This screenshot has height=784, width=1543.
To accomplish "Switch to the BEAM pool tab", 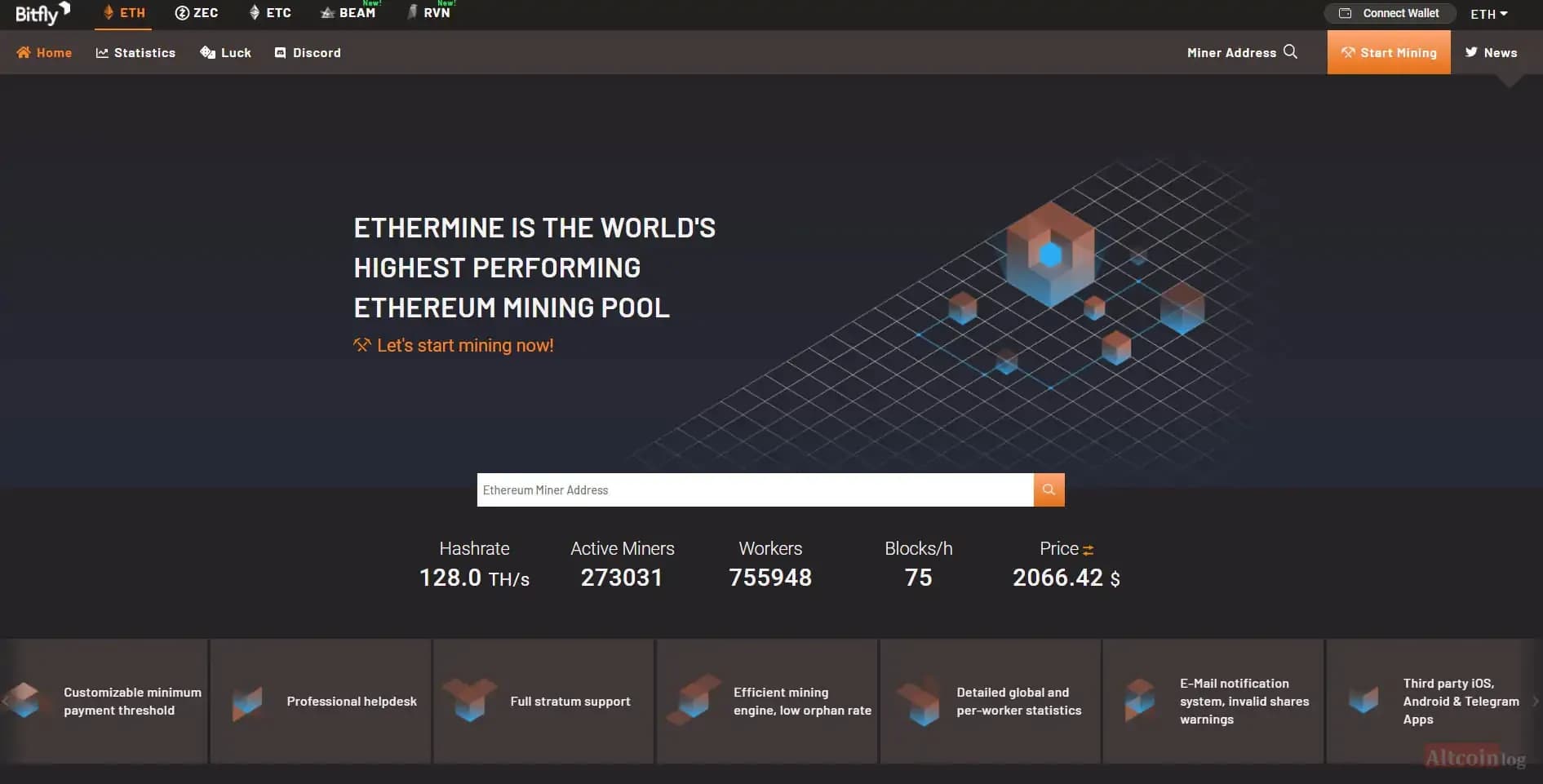I will click(x=348, y=13).
